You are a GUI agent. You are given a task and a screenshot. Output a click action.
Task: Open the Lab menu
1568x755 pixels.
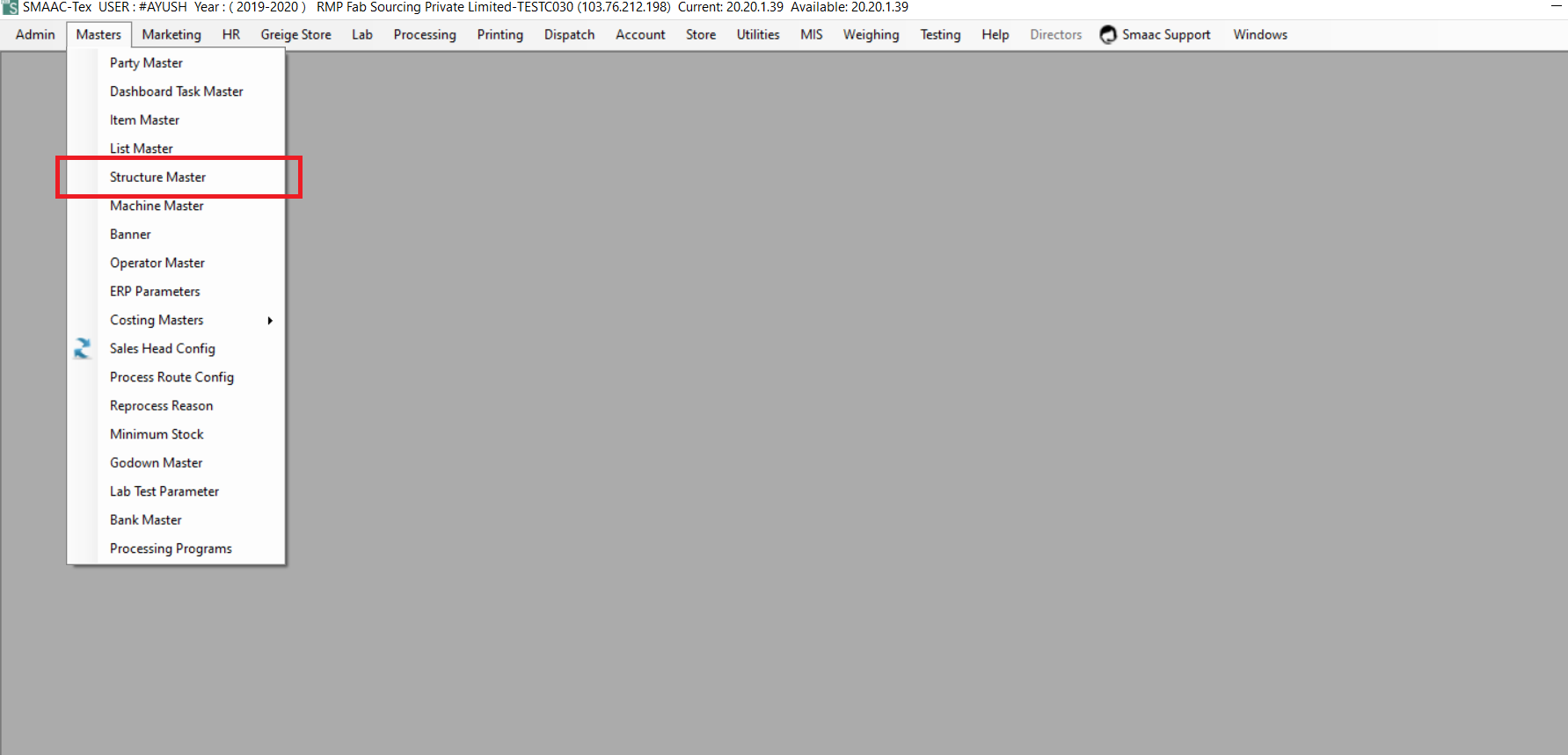click(362, 35)
